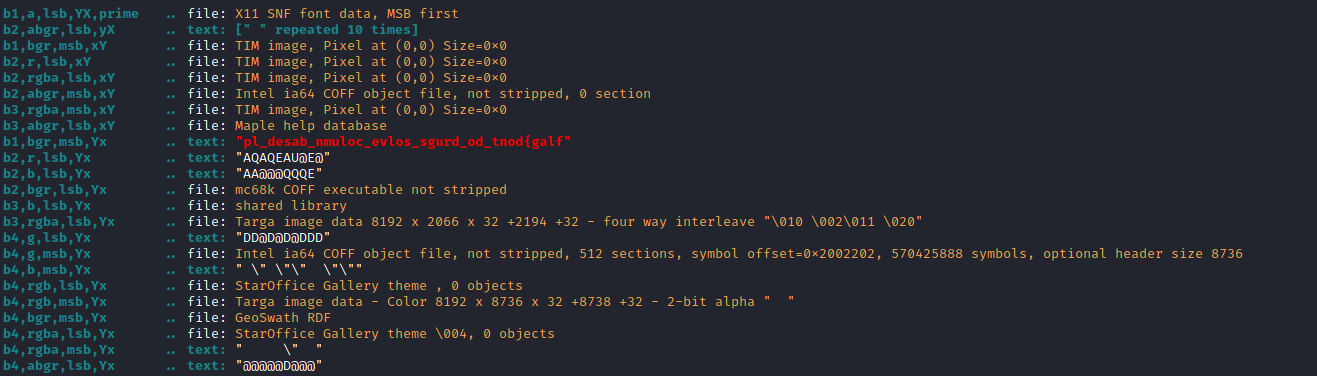Image resolution: width=1317 pixels, height=376 pixels.
Task: Click the b4,abgr,lsb,Yx channel label
Action: point(59,366)
